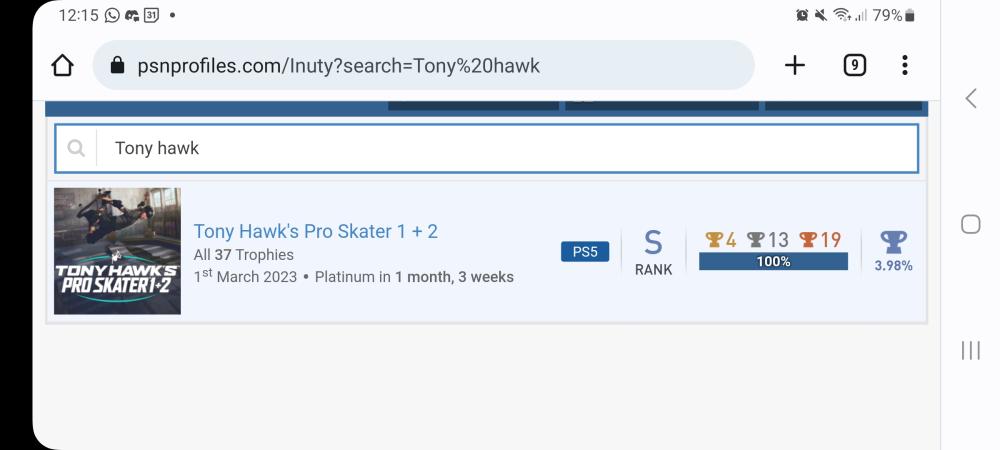Click the PS5 platform badge
Image resolution: width=1000 pixels, height=450 pixels.
click(585, 251)
